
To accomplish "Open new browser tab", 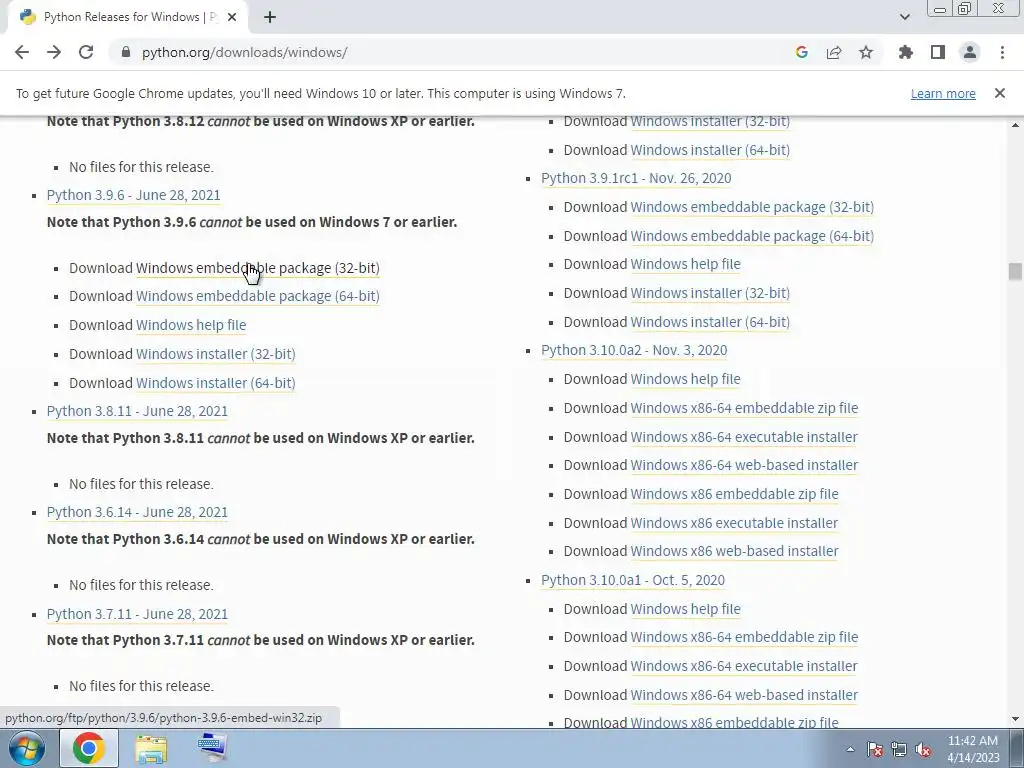I will (x=270, y=18).
